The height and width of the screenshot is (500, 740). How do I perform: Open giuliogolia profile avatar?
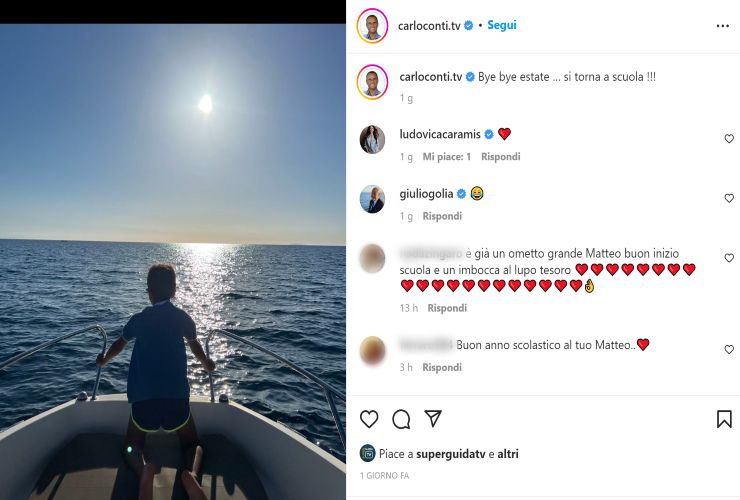(x=372, y=199)
